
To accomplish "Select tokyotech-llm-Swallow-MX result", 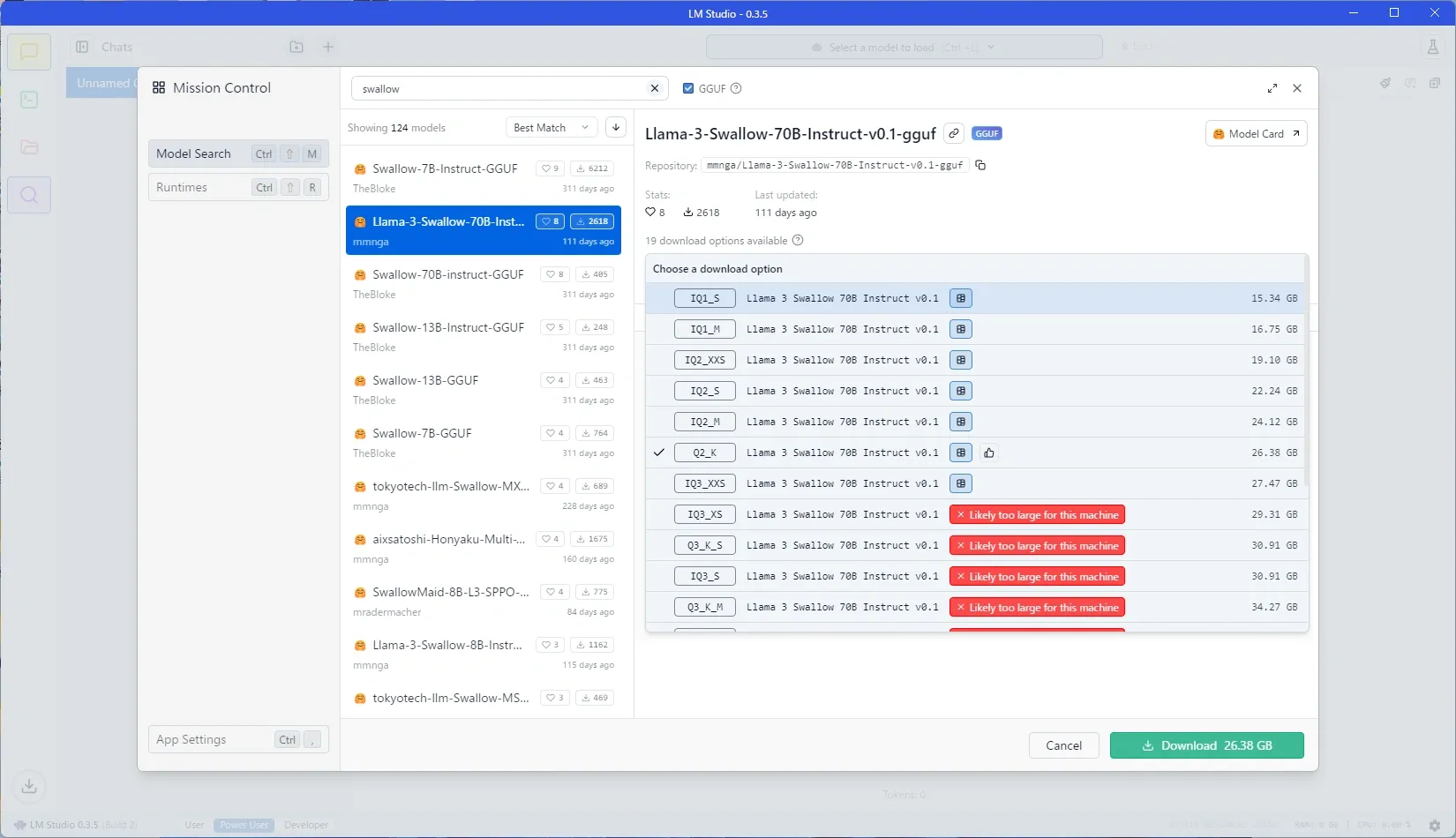I will [484, 495].
